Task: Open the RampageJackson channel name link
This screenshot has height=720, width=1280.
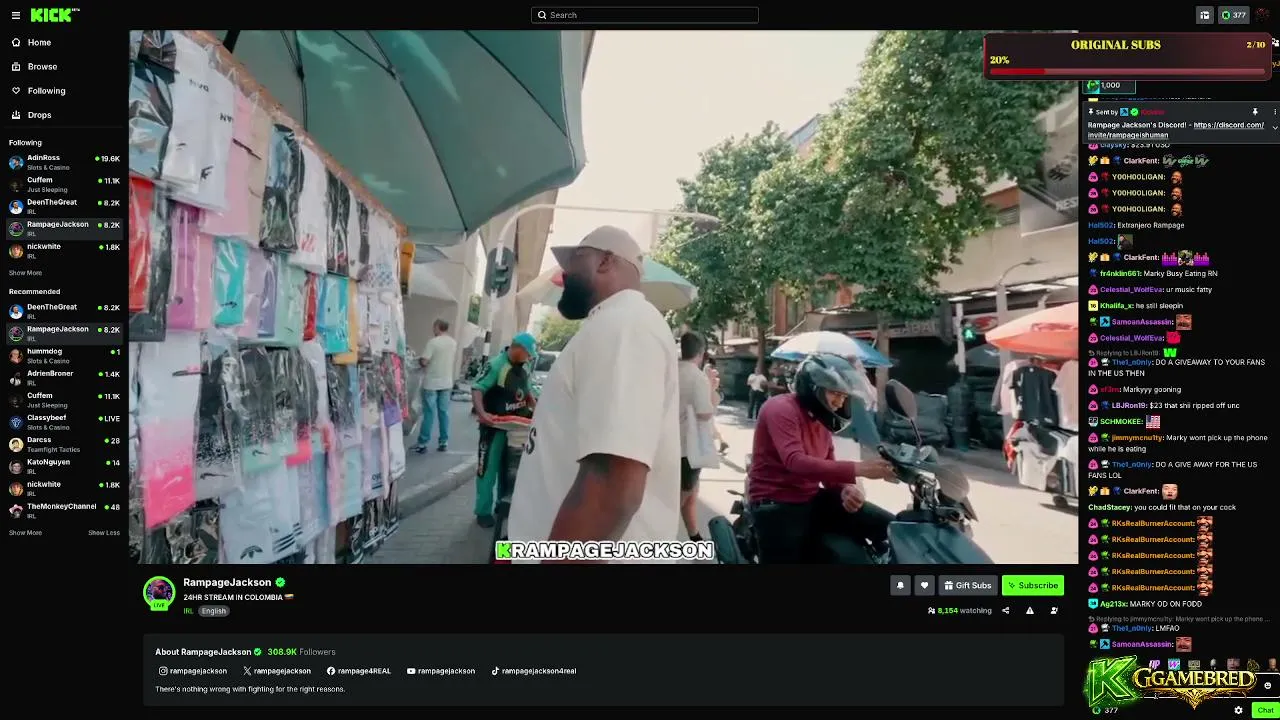Action: tap(227, 582)
